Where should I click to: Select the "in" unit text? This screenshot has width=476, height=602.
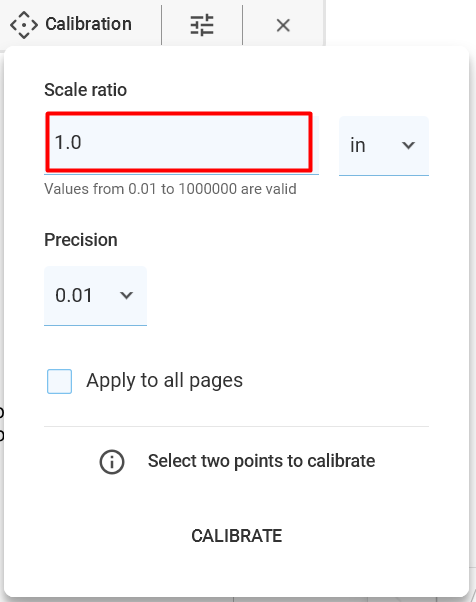click(357, 146)
